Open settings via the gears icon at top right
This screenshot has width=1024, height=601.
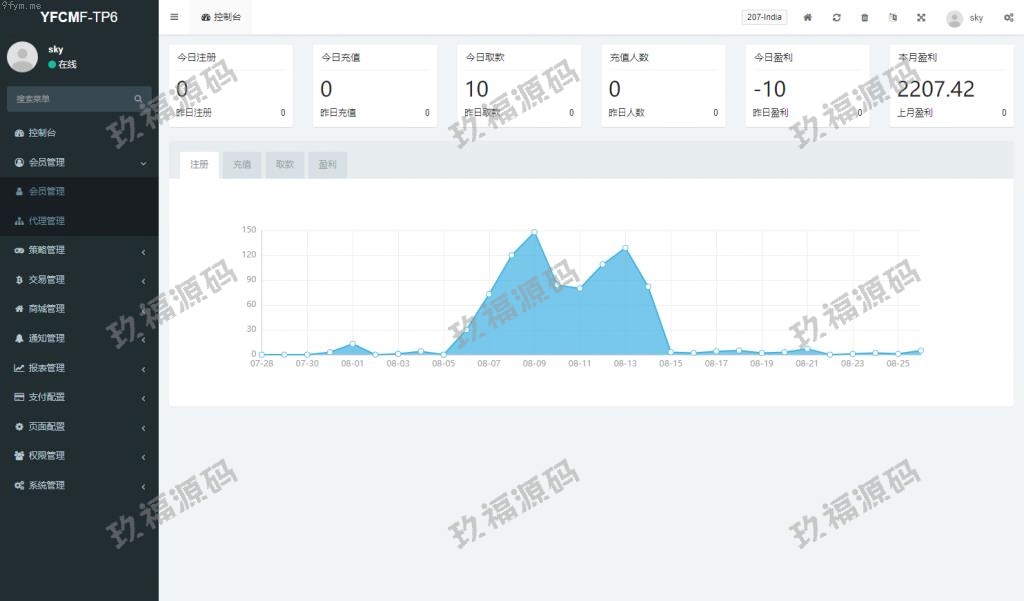point(1008,17)
